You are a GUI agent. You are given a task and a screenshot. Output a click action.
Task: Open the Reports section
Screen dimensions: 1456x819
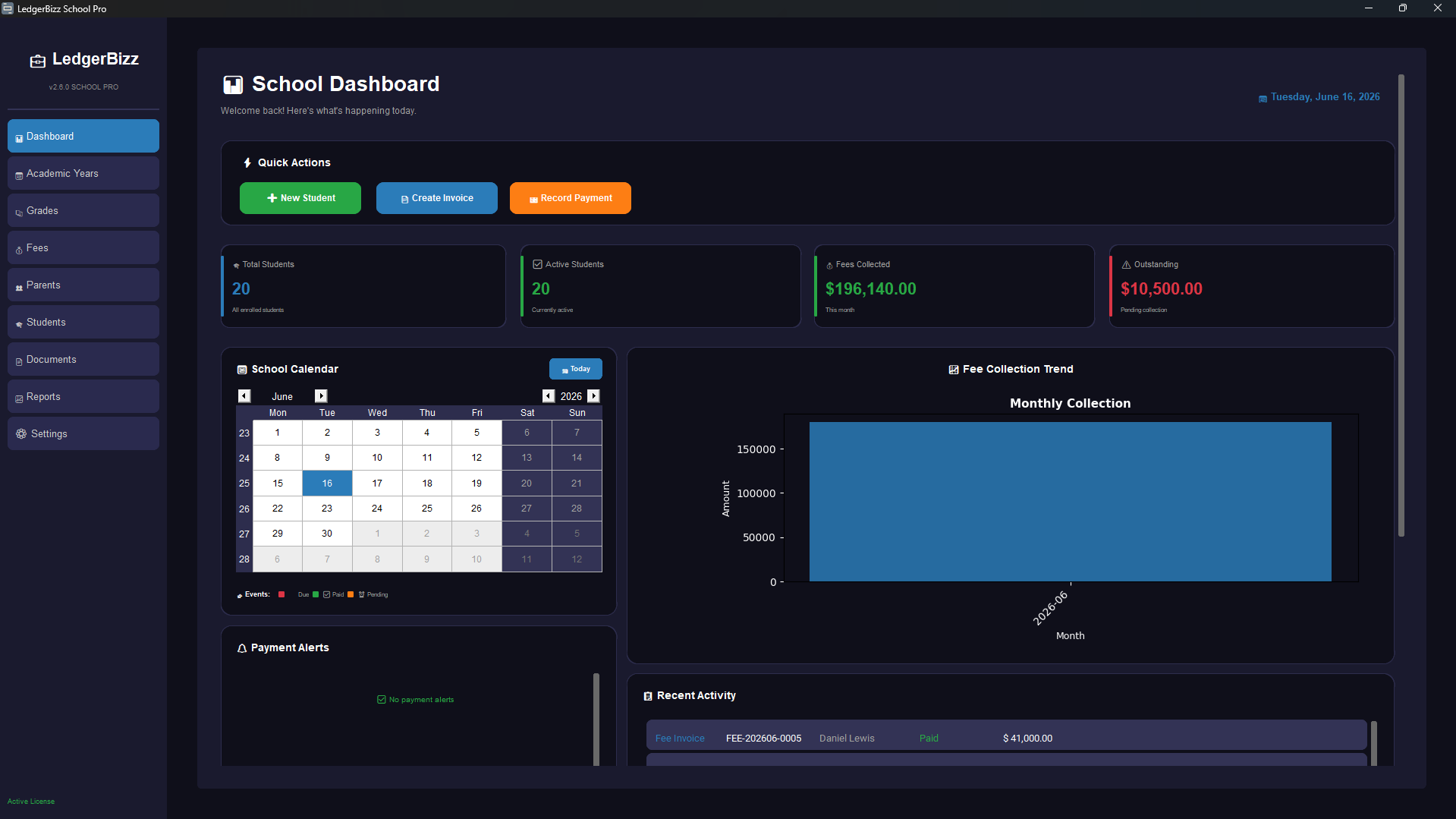coord(83,396)
